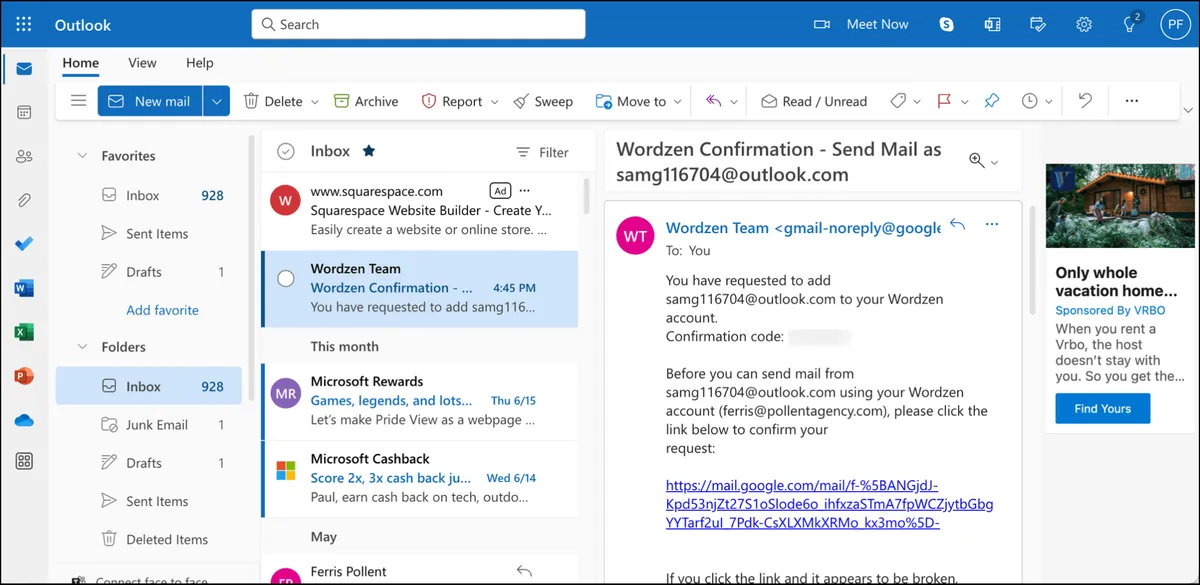The image size is (1200, 585).
Task: Toggle Read / Unread
Action: (814, 101)
